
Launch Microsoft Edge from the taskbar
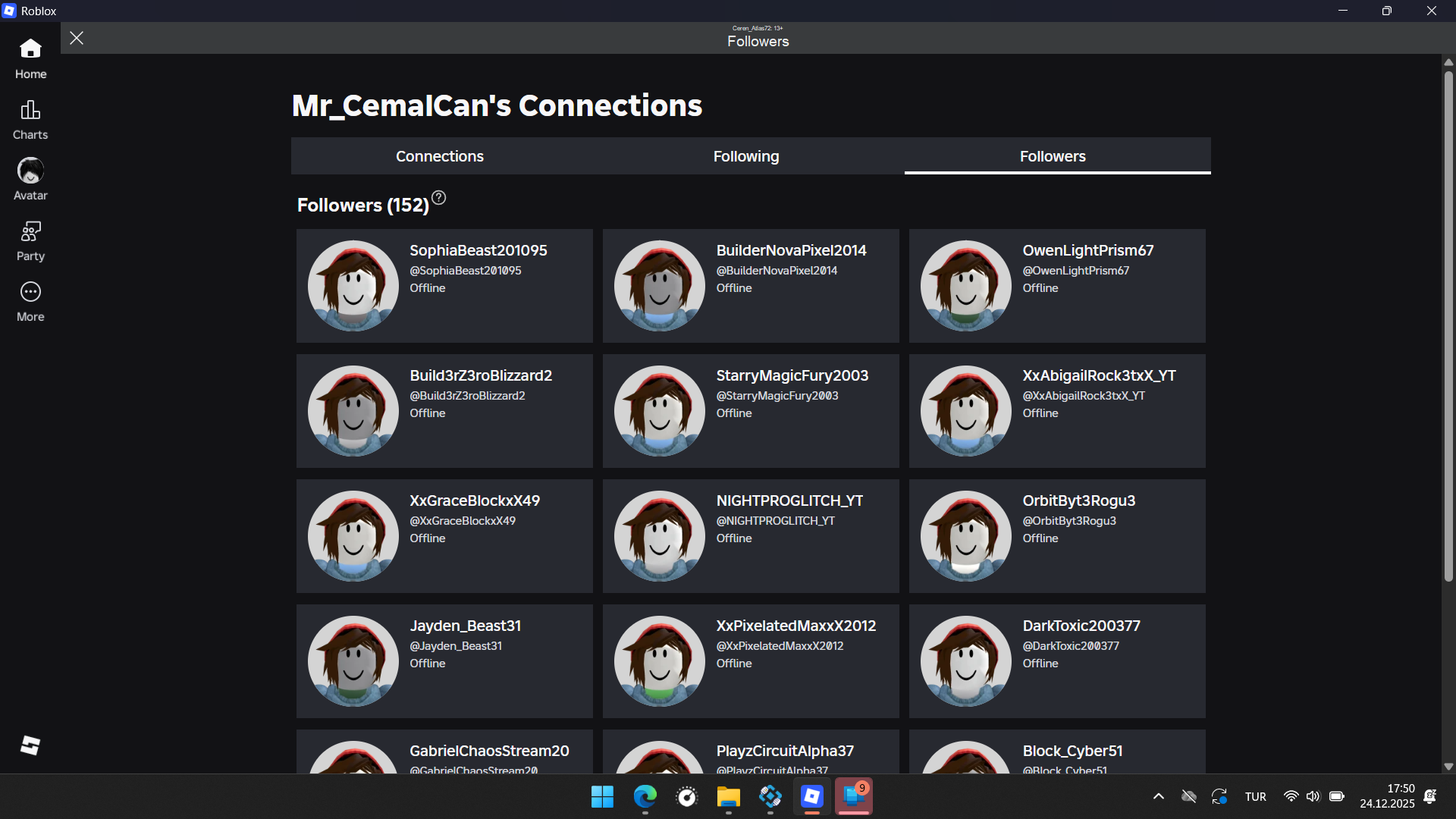pos(645,797)
